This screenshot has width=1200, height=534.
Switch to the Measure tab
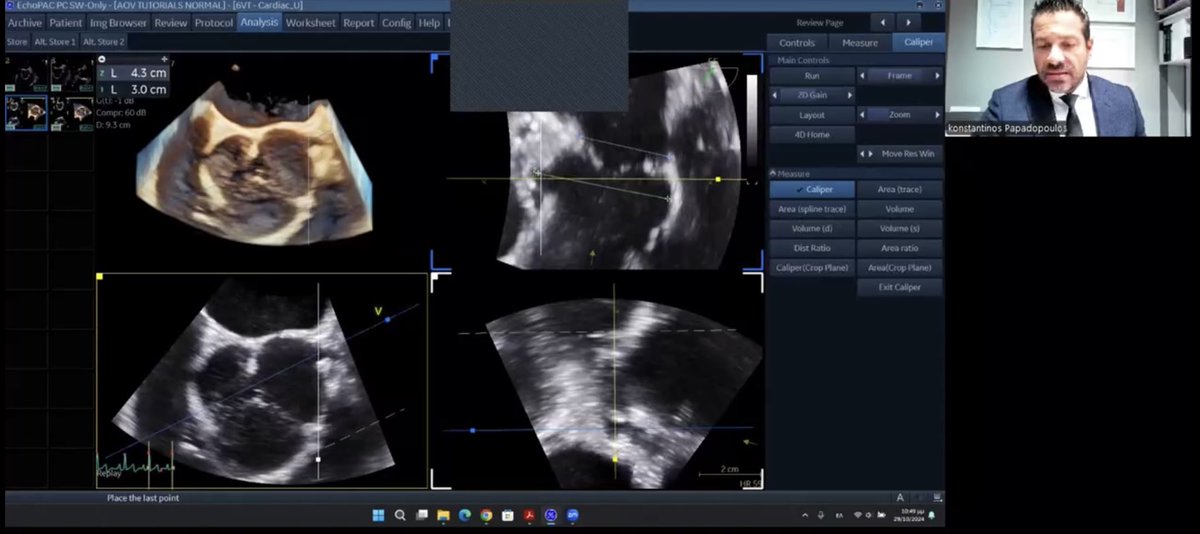[x=860, y=43]
